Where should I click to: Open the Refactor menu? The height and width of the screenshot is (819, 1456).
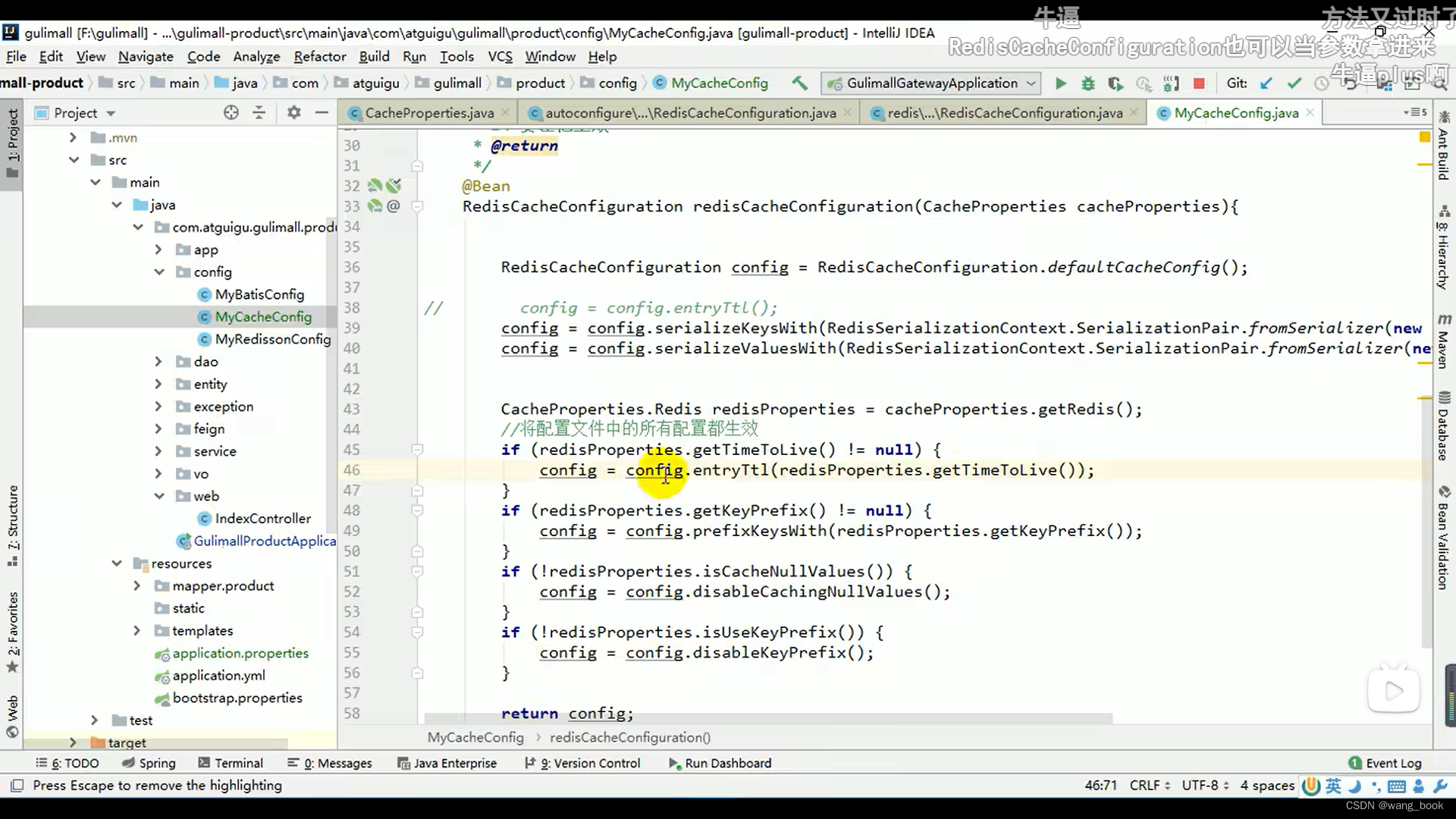(x=320, y=57)
